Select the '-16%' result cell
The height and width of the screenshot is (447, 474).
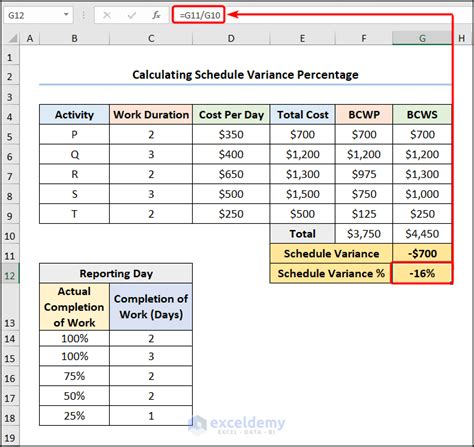422,273
